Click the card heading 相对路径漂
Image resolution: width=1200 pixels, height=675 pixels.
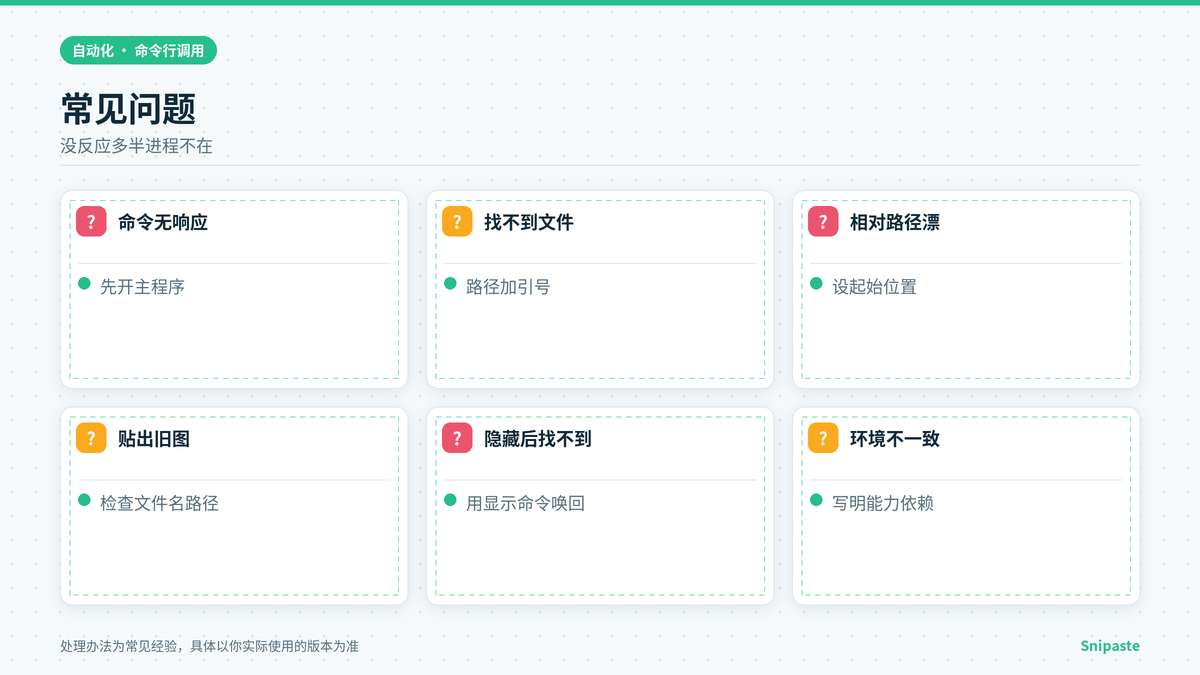pyautogui.click(x=895, y=223)
